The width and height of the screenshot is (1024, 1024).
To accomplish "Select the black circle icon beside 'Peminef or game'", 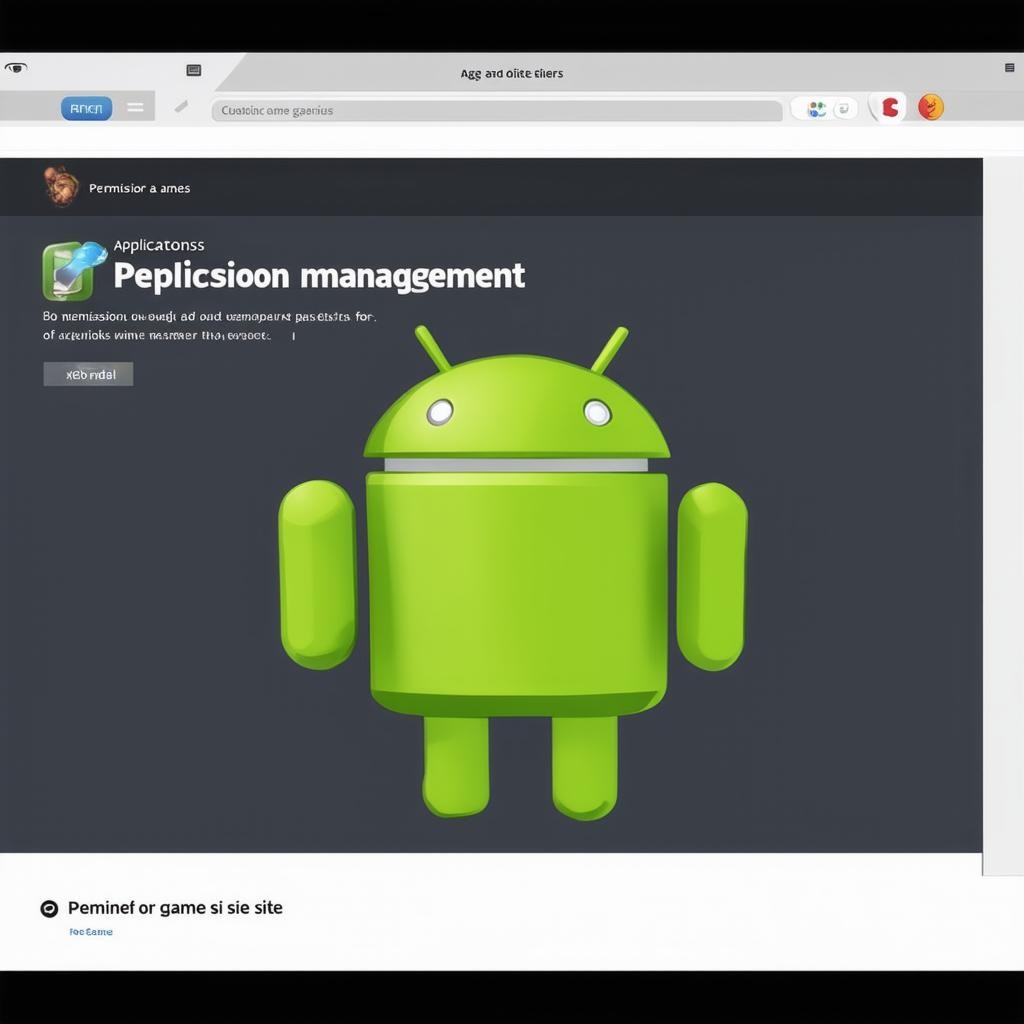I will click(x=49, y=908).
